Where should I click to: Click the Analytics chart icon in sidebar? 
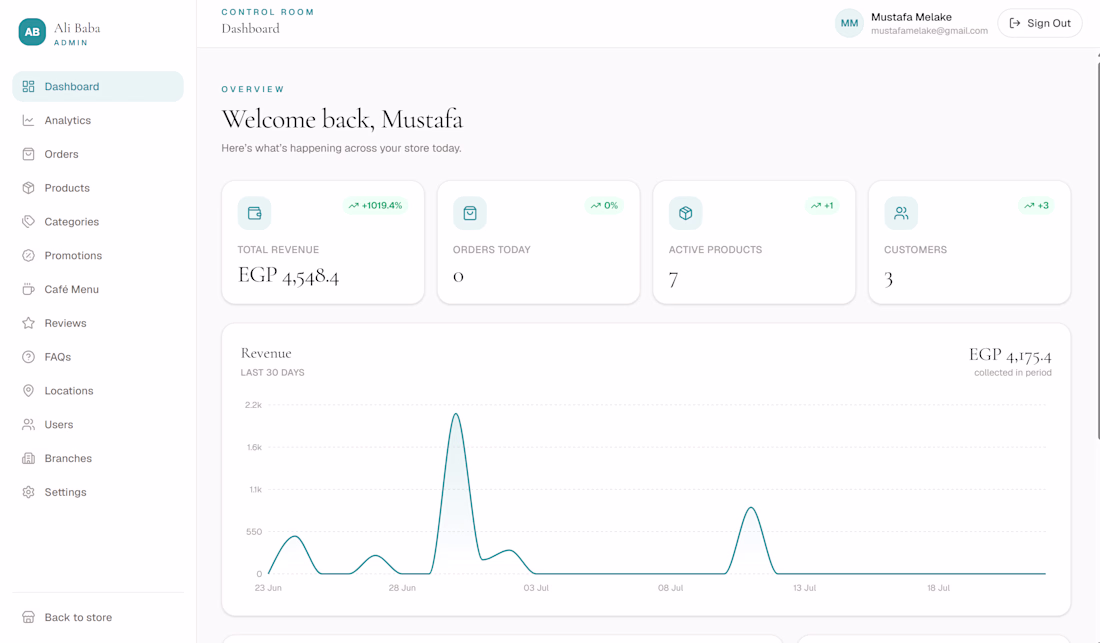28,121
